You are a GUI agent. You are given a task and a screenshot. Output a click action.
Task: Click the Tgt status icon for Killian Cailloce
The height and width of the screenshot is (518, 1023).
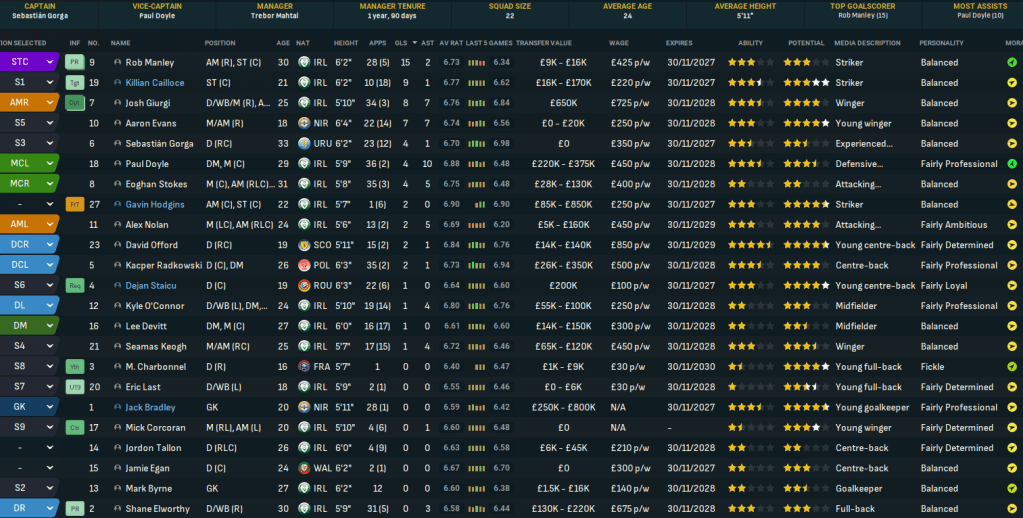[x=74, y=82]
